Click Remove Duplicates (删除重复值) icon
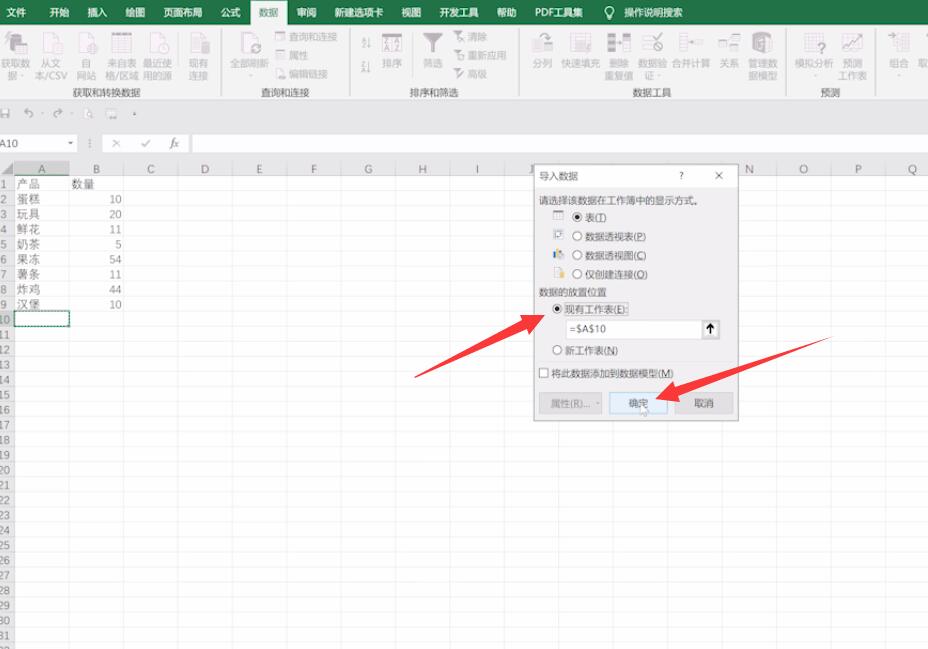This screenshot has height=649, width=928. coord(619,44)
